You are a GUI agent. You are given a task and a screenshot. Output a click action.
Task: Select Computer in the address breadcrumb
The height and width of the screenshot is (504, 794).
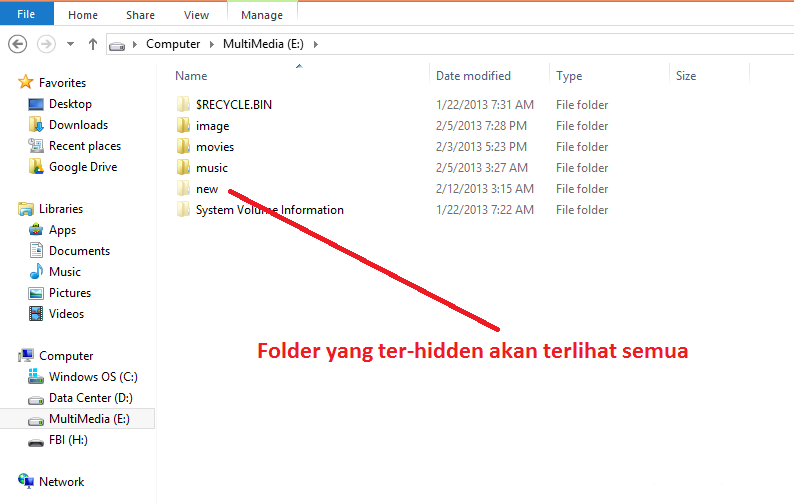(x=173, y=44)
